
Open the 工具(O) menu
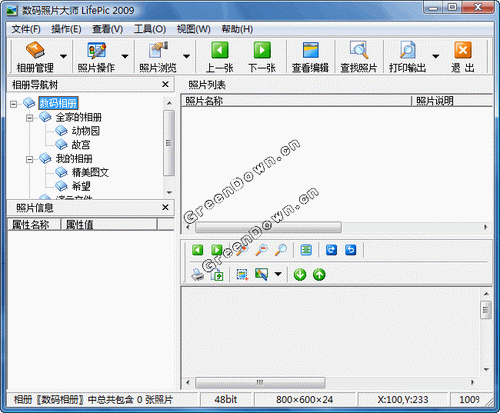click(x=150, y=29)
